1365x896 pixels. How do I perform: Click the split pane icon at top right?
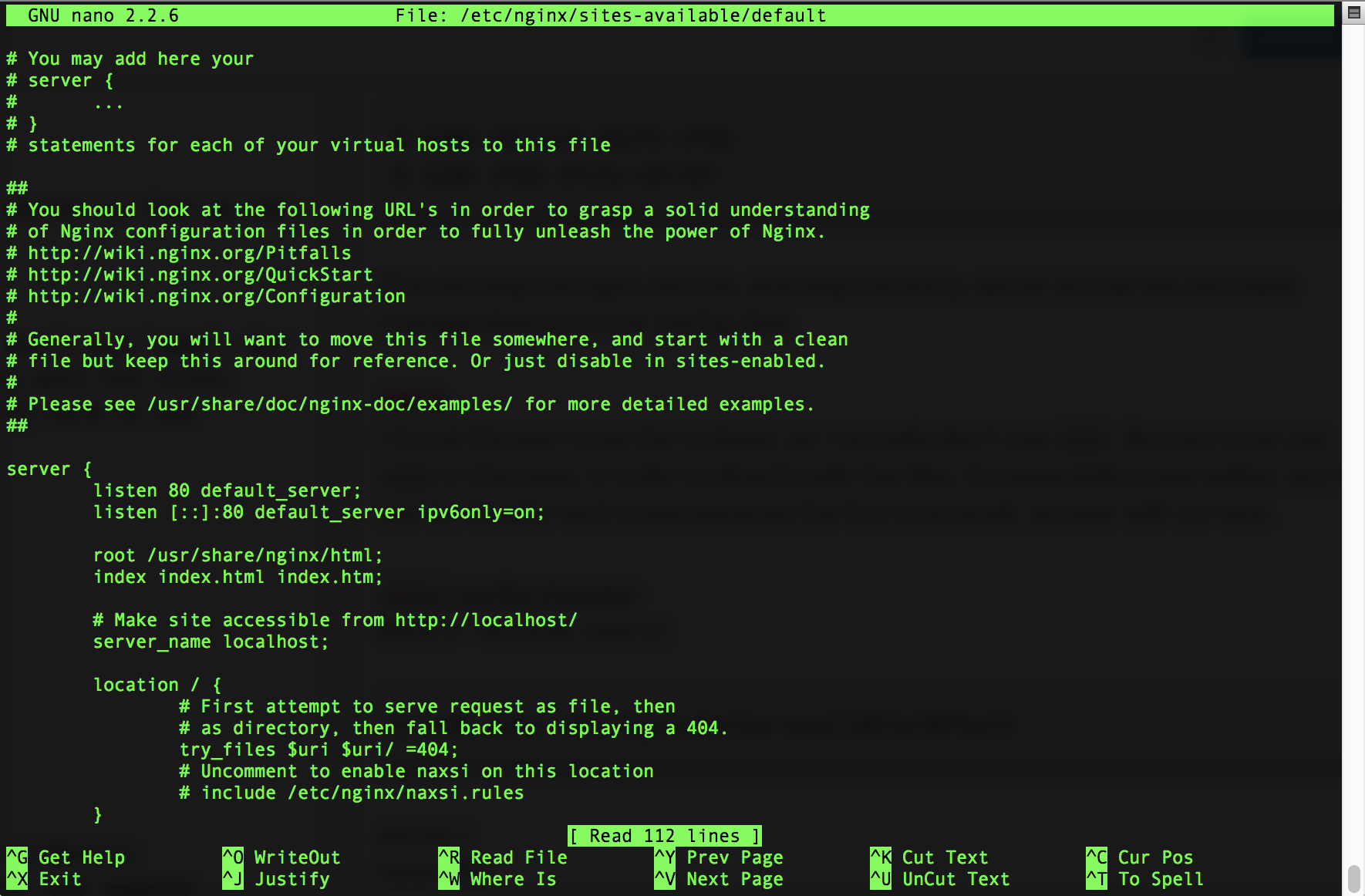coord(1353,12)
